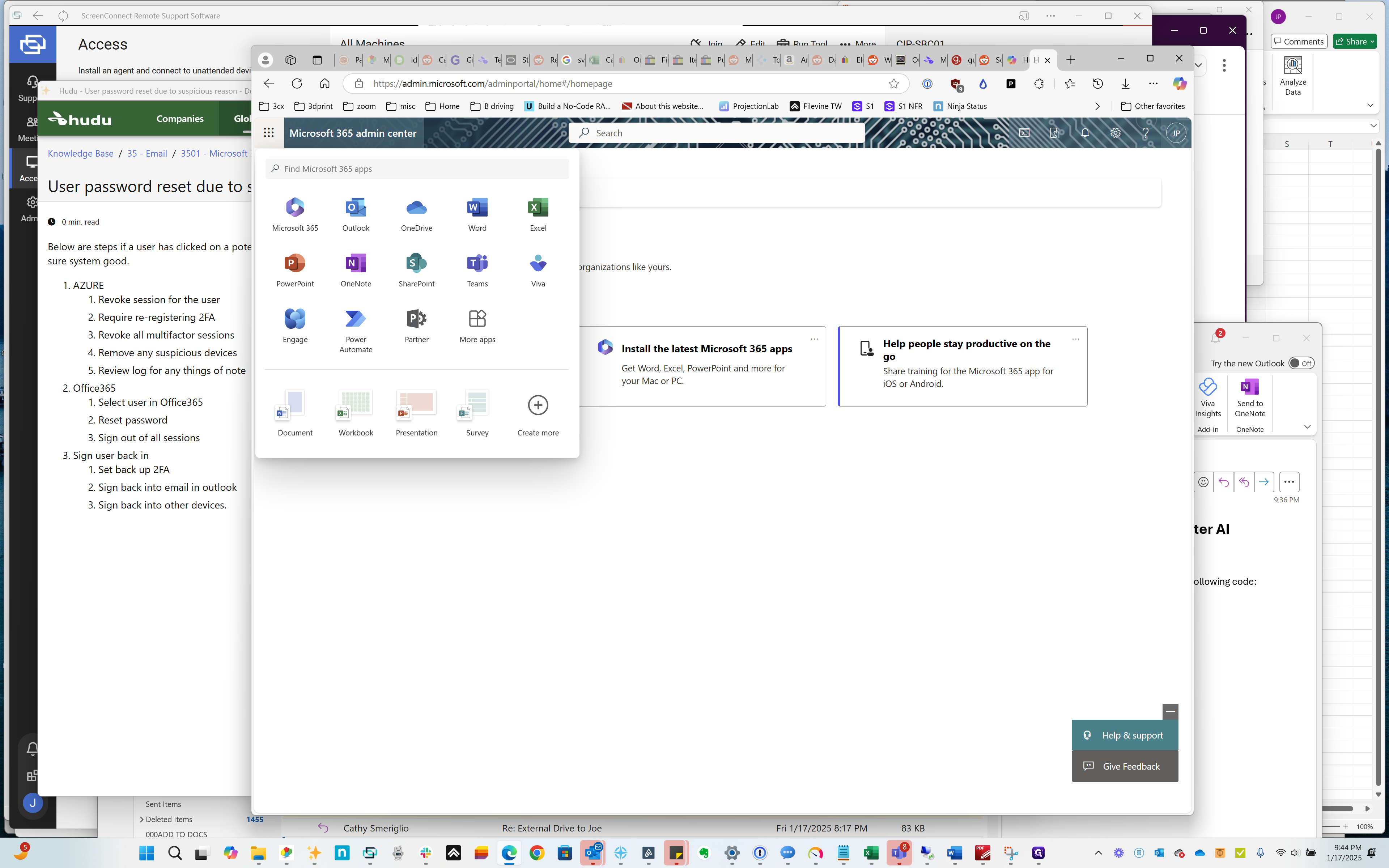Open Excel from the app launcher
Viewport: 1389px width, 868px height.
[538, 213]
